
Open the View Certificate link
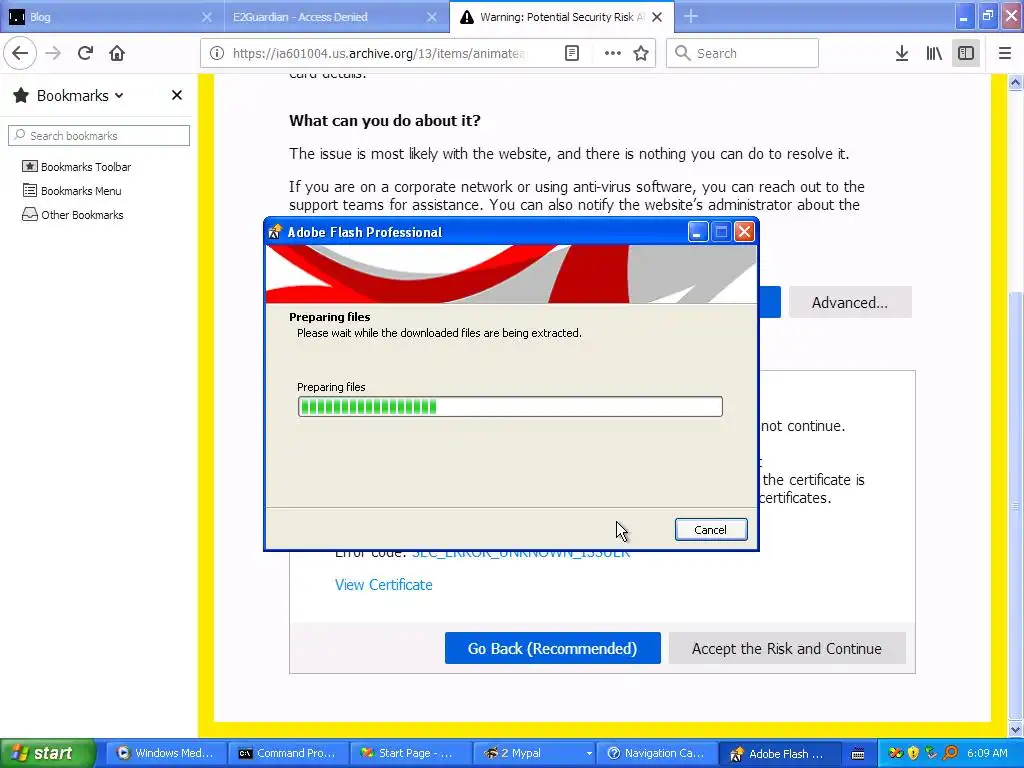[x=383, y=584]
